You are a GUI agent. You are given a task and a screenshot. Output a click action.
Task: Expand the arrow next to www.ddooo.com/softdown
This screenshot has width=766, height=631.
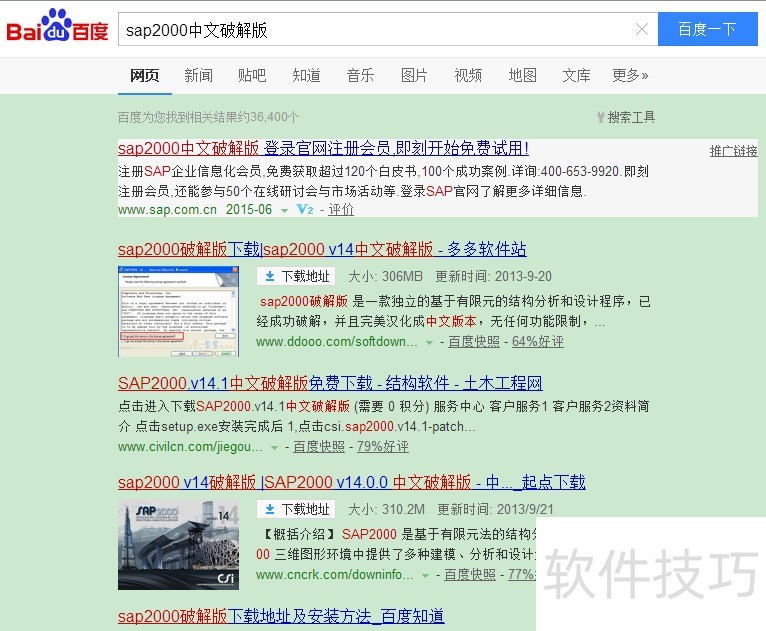[x=429, y=342]
